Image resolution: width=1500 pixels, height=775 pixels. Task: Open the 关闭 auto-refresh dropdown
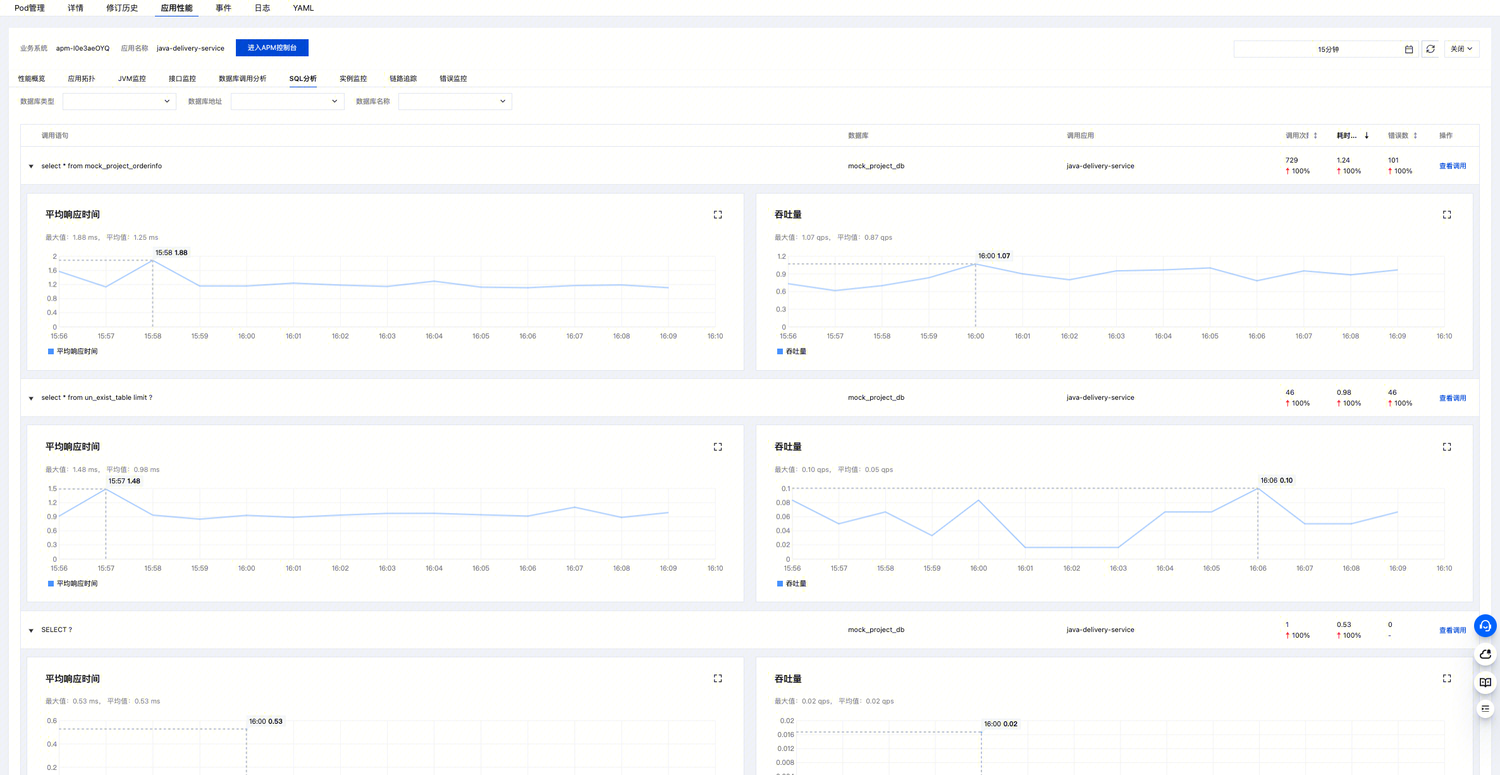[x=1461, y=49]
